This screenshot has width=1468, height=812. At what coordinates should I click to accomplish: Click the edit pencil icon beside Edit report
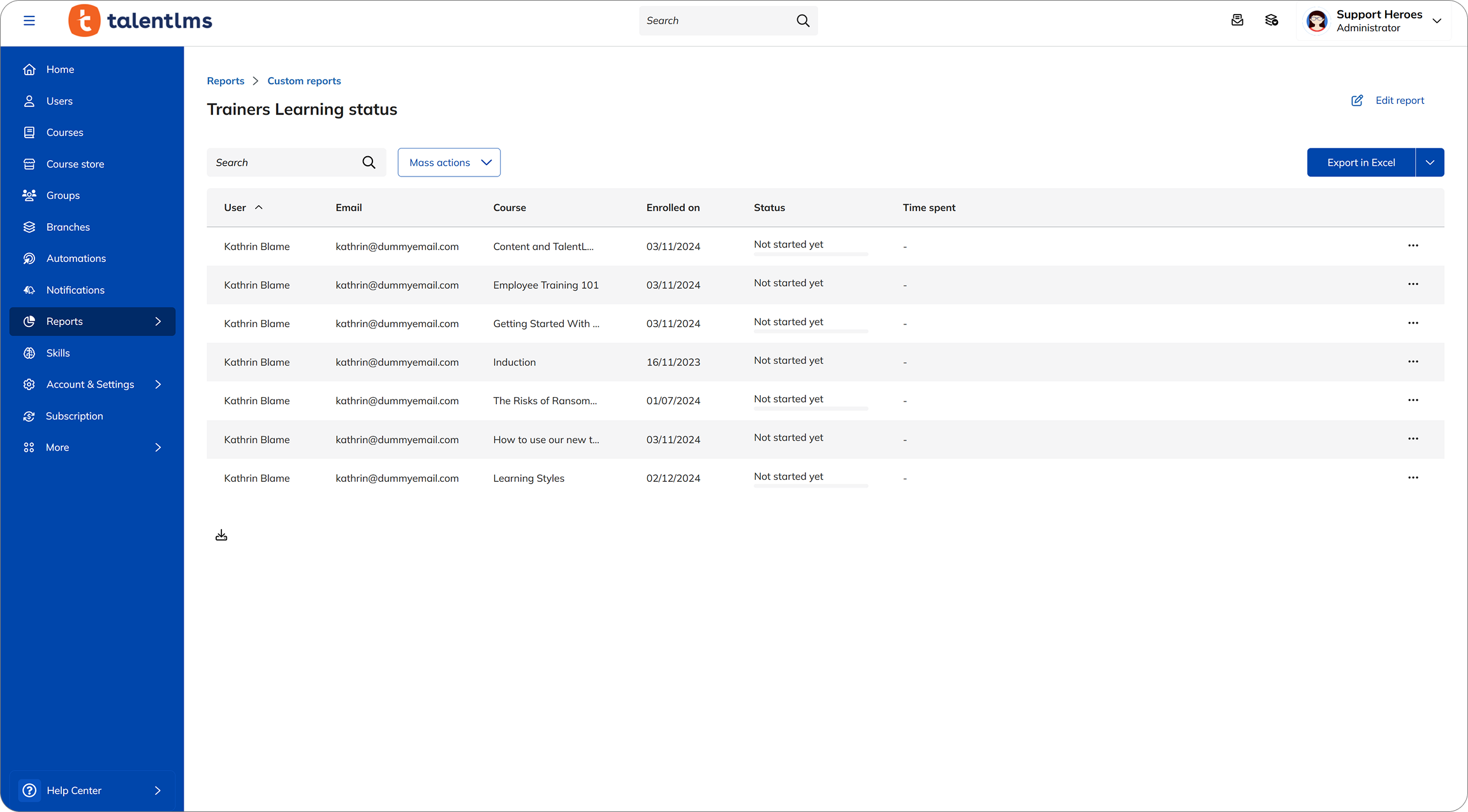coord(1356,100)
